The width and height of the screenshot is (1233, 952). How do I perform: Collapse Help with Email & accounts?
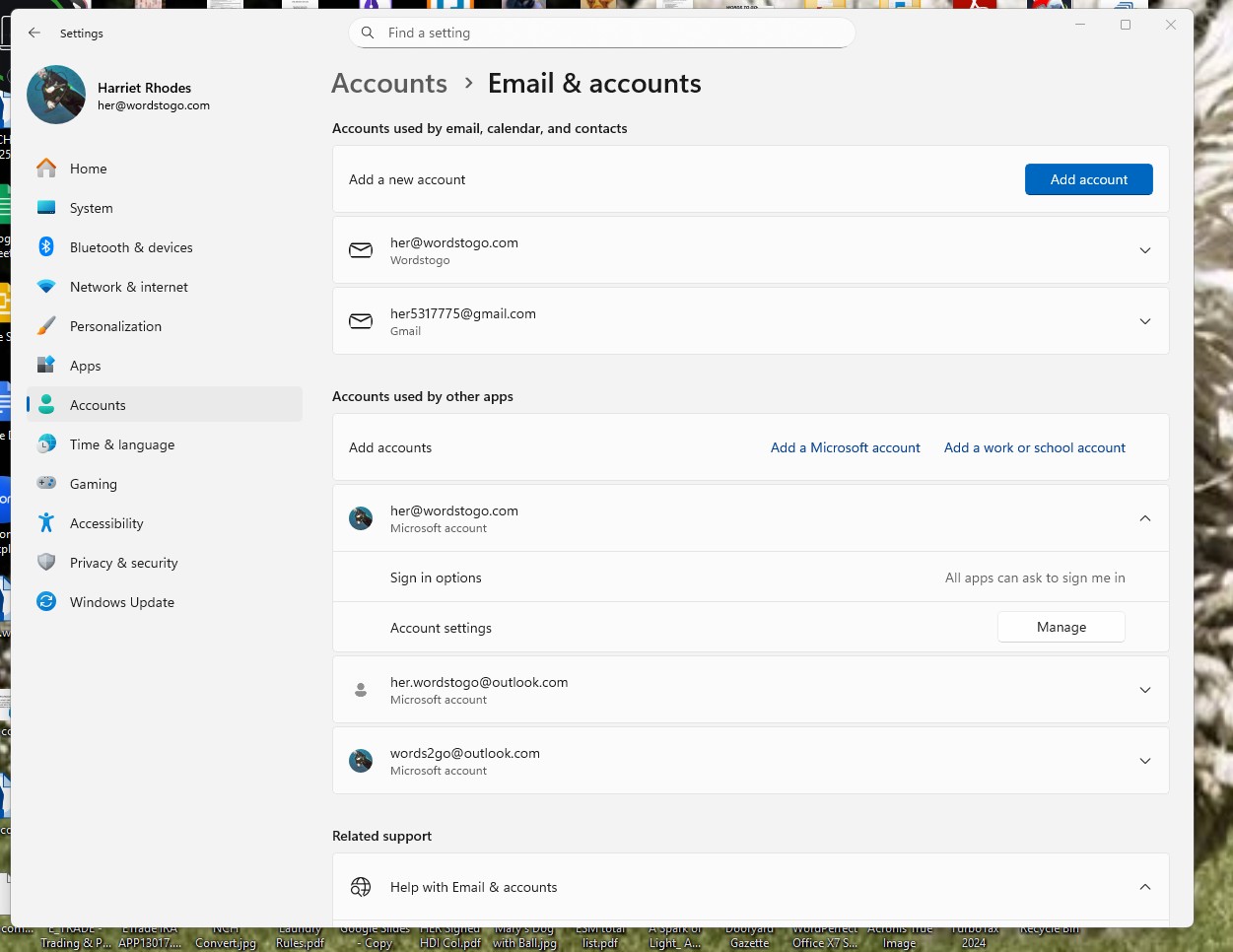click(1145, 887)
